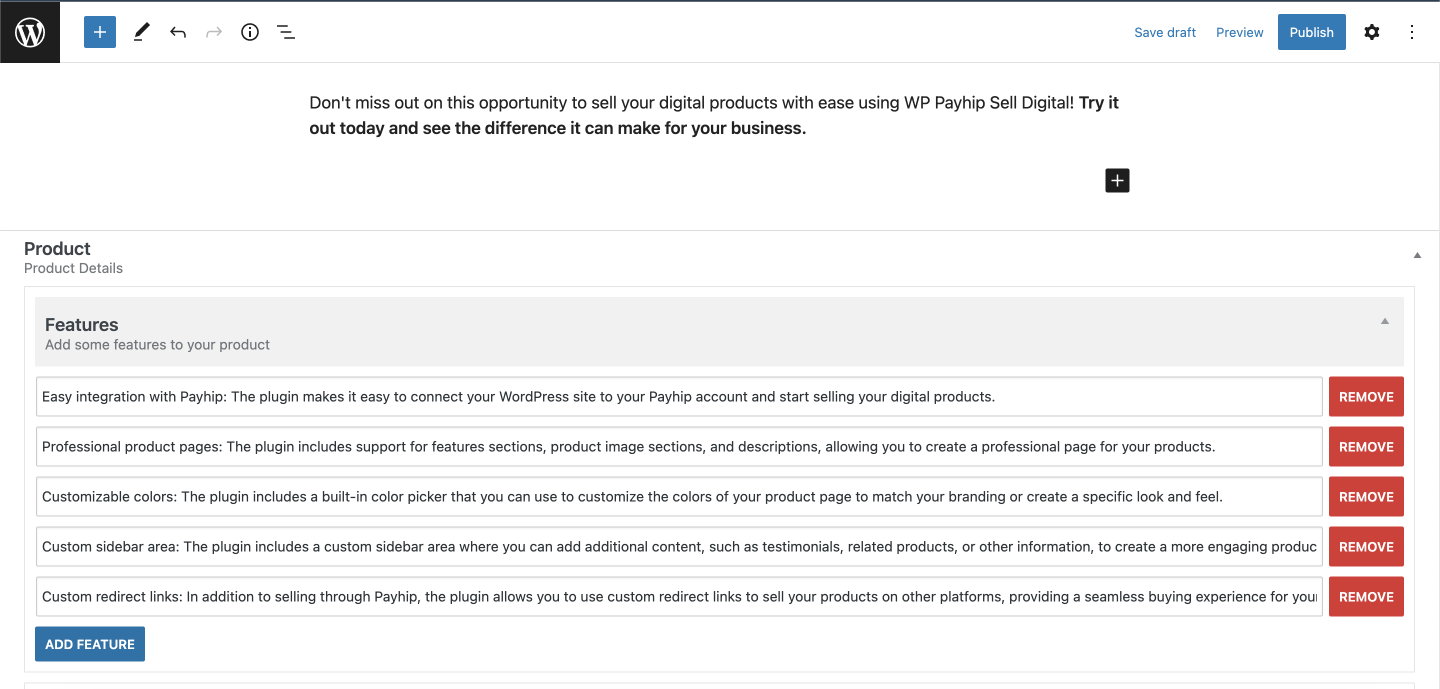Click Save draft link
The image size is (1440, 689).
click(x=1165, y=32)
